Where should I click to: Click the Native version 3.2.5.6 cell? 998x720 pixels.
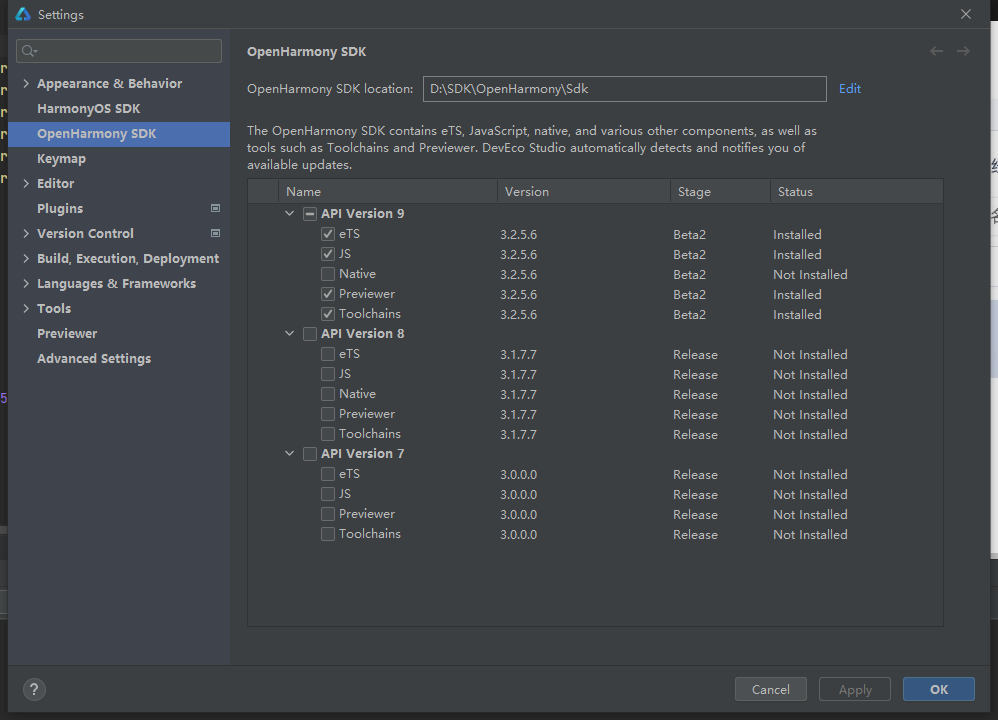[519, 274]
